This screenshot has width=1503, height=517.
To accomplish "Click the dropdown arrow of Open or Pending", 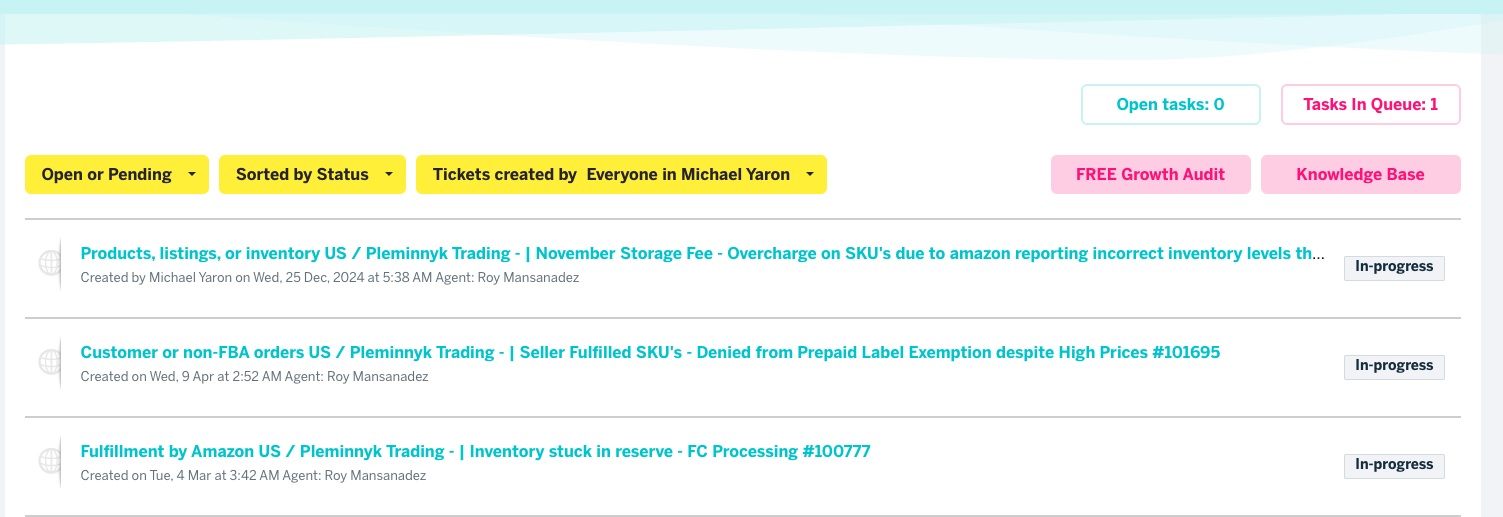I will [x=191, y=175].
